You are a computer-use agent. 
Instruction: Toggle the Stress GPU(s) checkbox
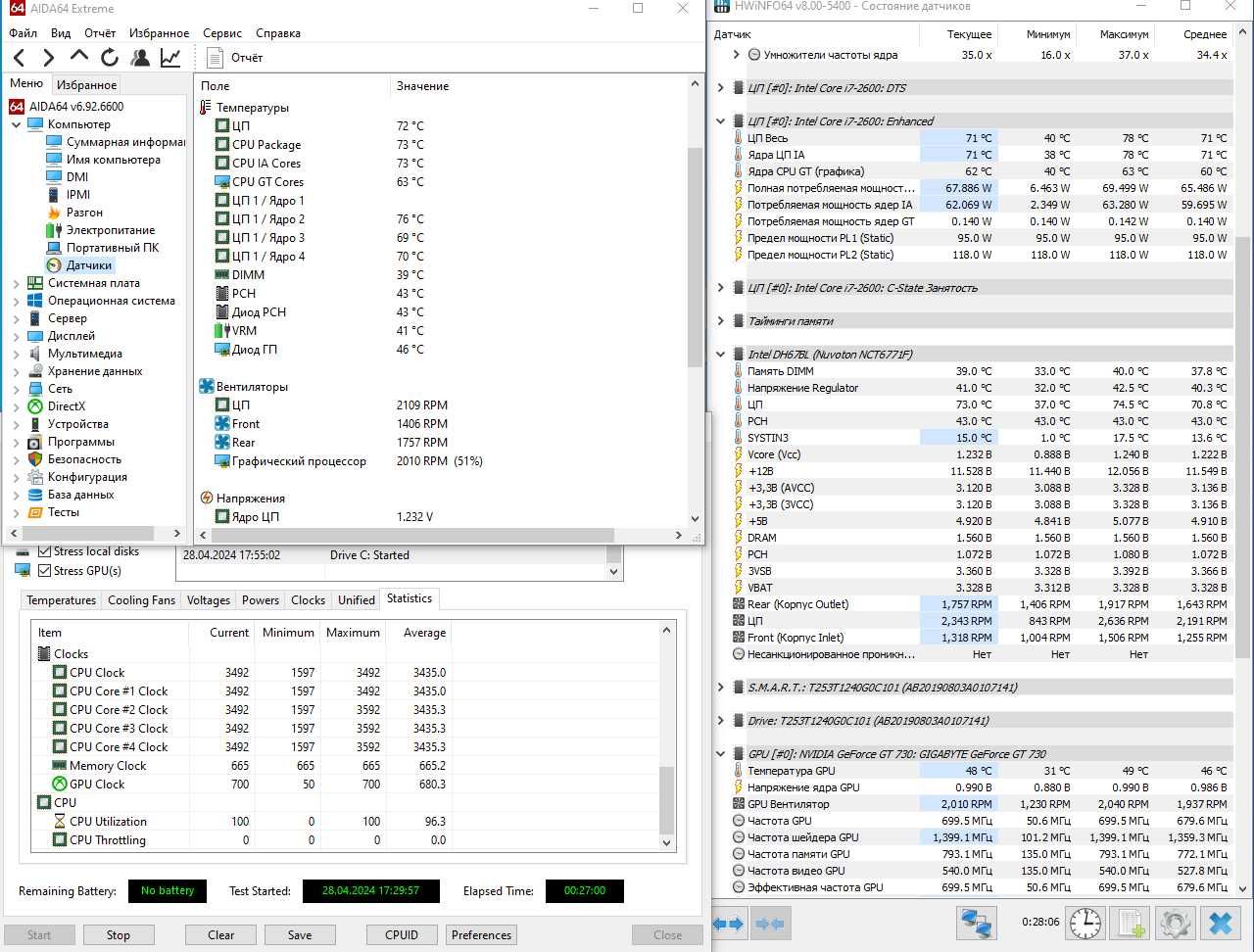click(44, 570)
